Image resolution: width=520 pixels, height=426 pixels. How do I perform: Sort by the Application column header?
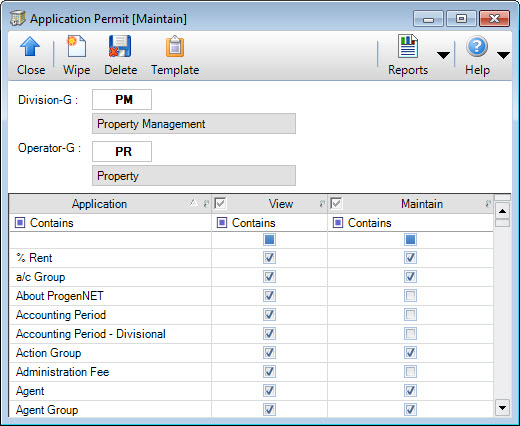pyautogui.click(x=99, y=204)
